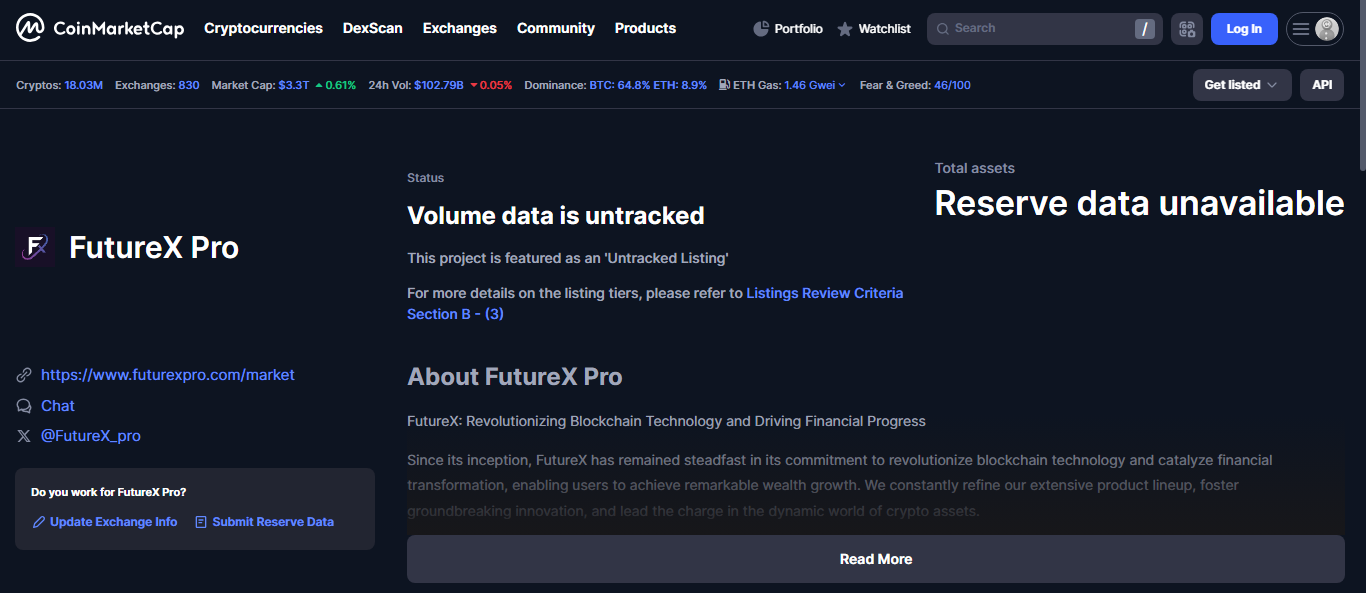Click the About FutureX Pro heading
The image size is (1366, 593).
click(x=515, y=377)
